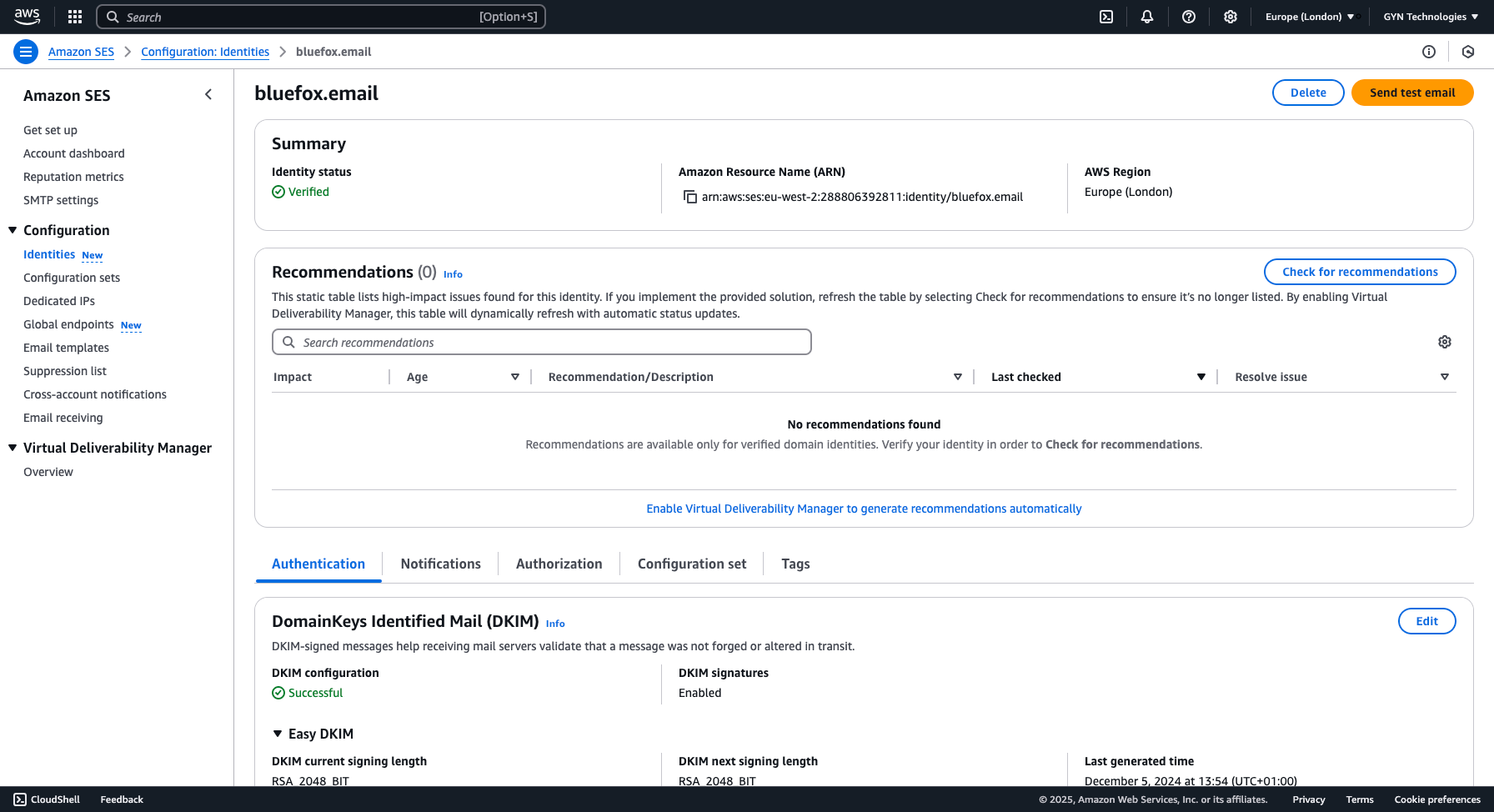Sort recommendations by Last checked column
Image resolution: width=1494 pixels, height=812 pixels.
pos(1201,377)
